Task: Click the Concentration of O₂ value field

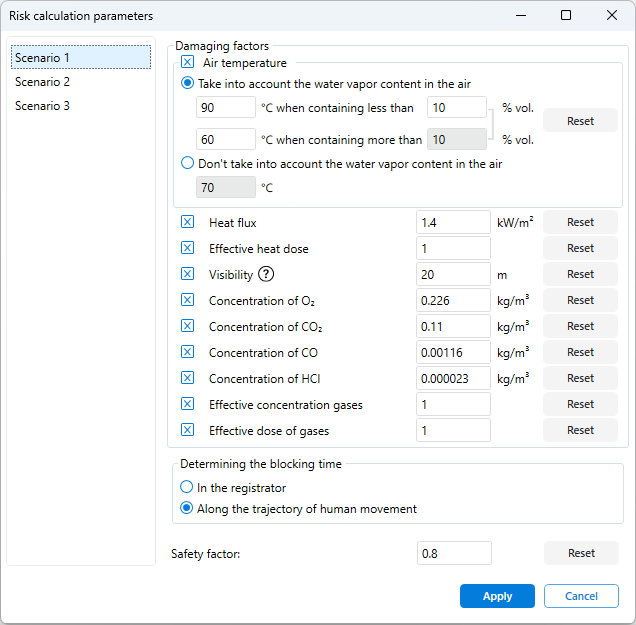Action: coord(453,300)
